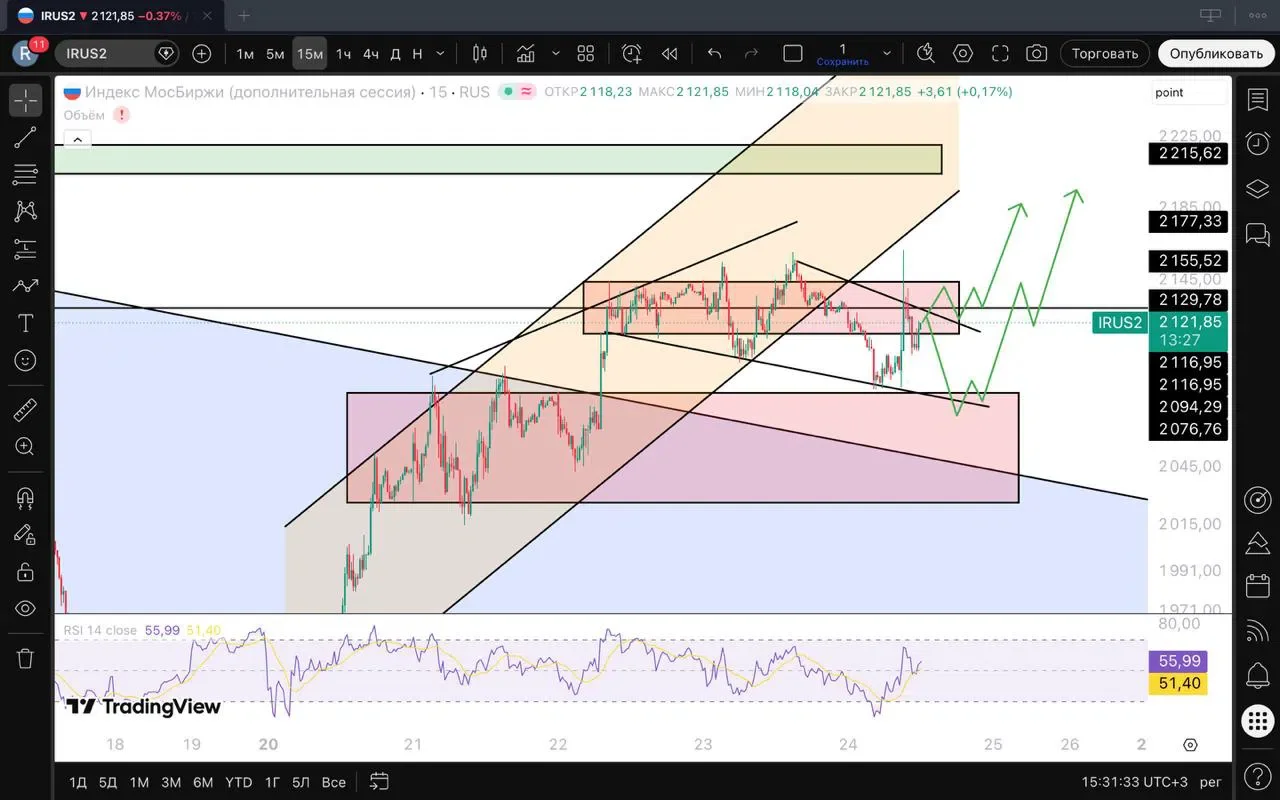Activate the zoom in tool
This screenshot has height=800, width=1280.
pos(25,447)
